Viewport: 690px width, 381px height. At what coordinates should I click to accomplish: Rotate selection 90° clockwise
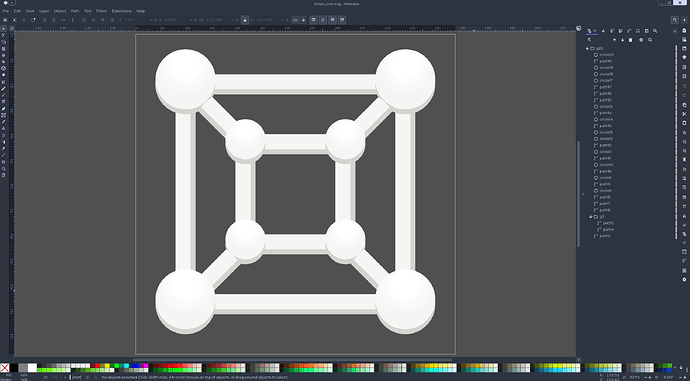[54, 20]
